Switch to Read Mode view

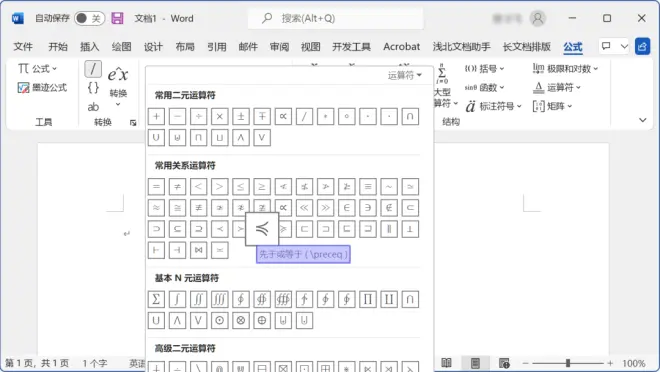coord(446,363)
